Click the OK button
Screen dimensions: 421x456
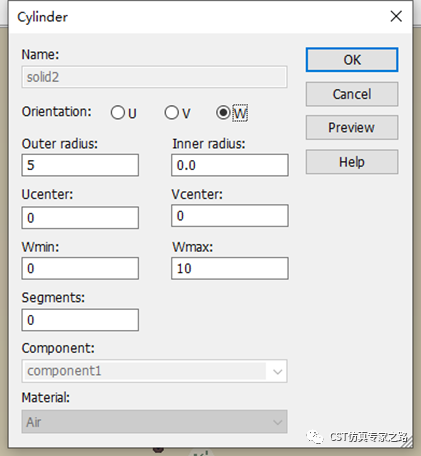(352, 60)
